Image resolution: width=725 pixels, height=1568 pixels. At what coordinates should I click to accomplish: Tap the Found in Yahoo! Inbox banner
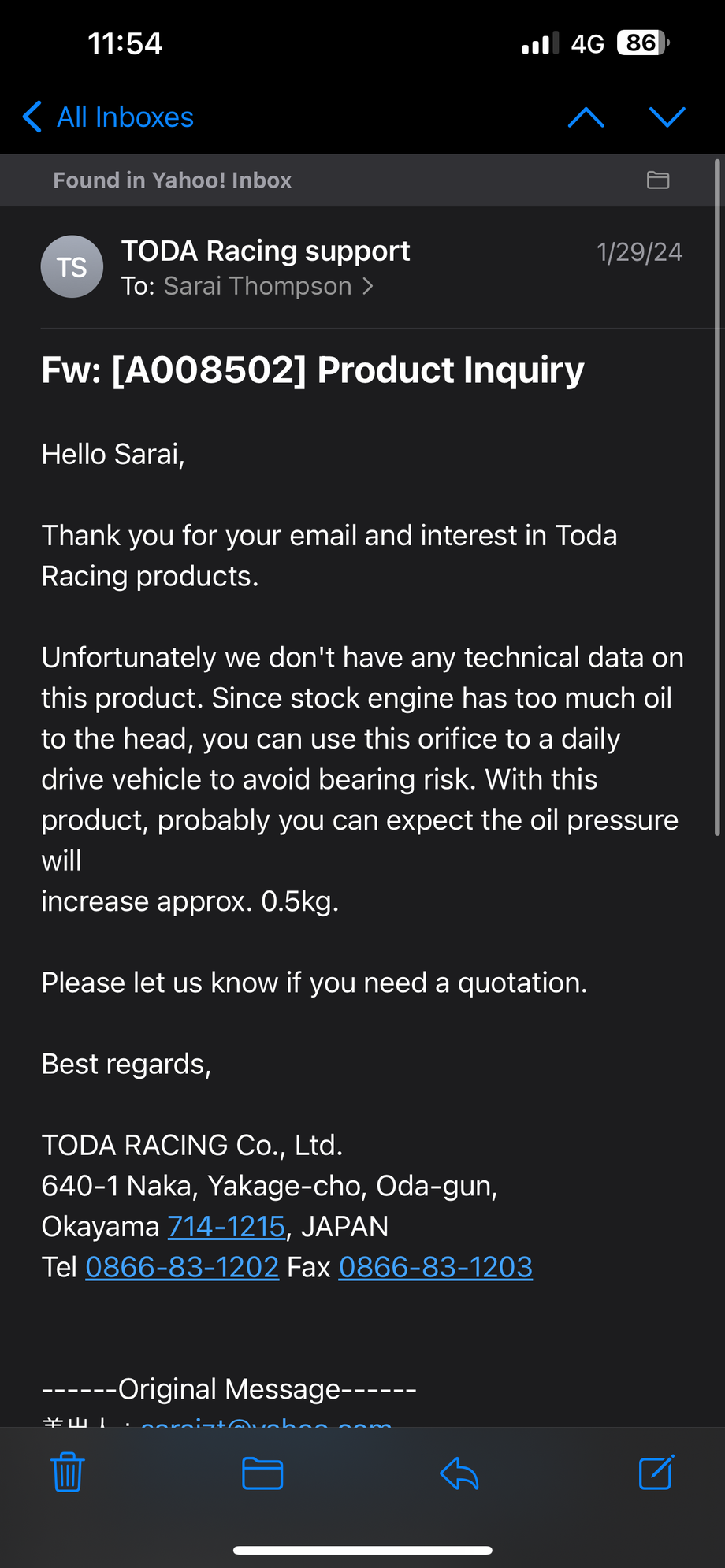click(173, 180)
